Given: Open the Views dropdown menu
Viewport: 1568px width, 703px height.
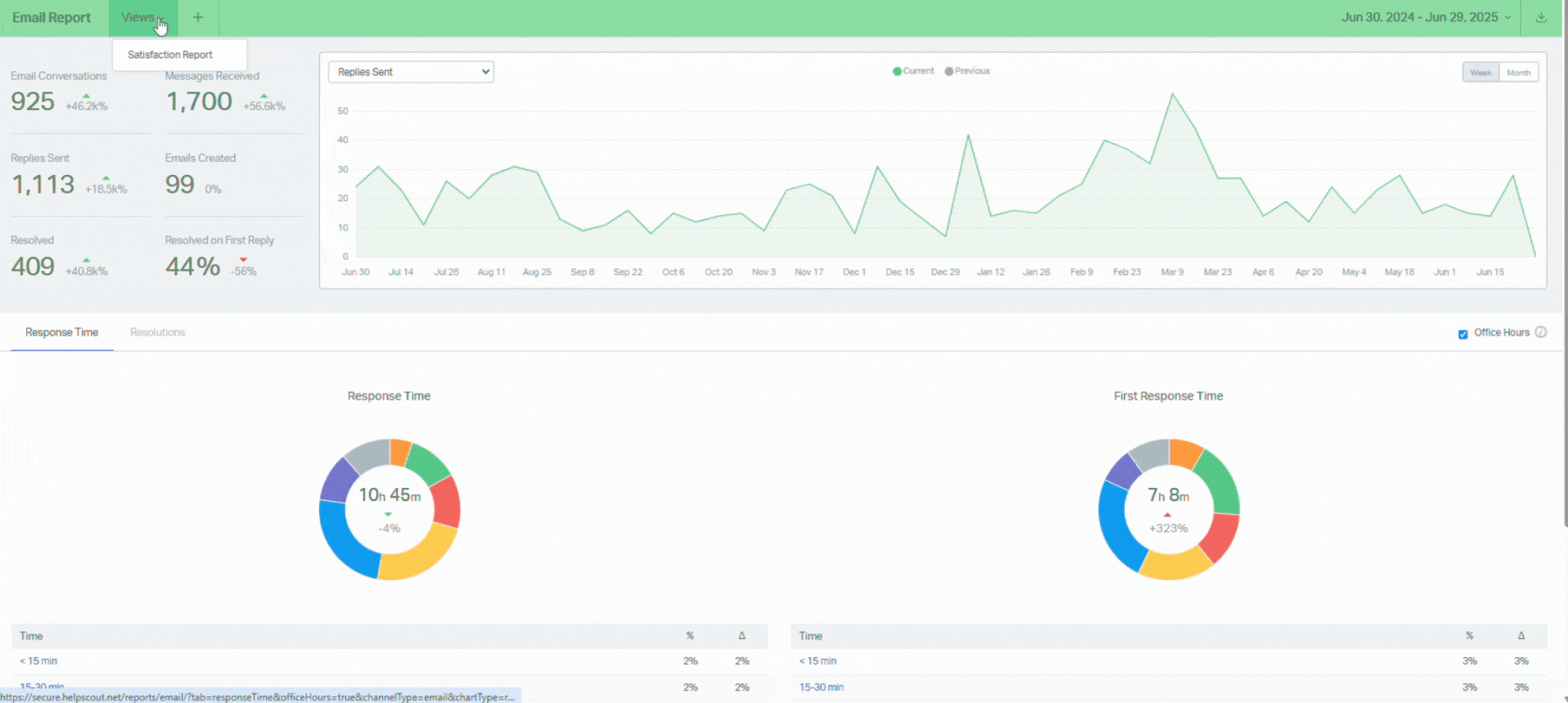Looking at the screenshot, I should click(x=143, y=17).
